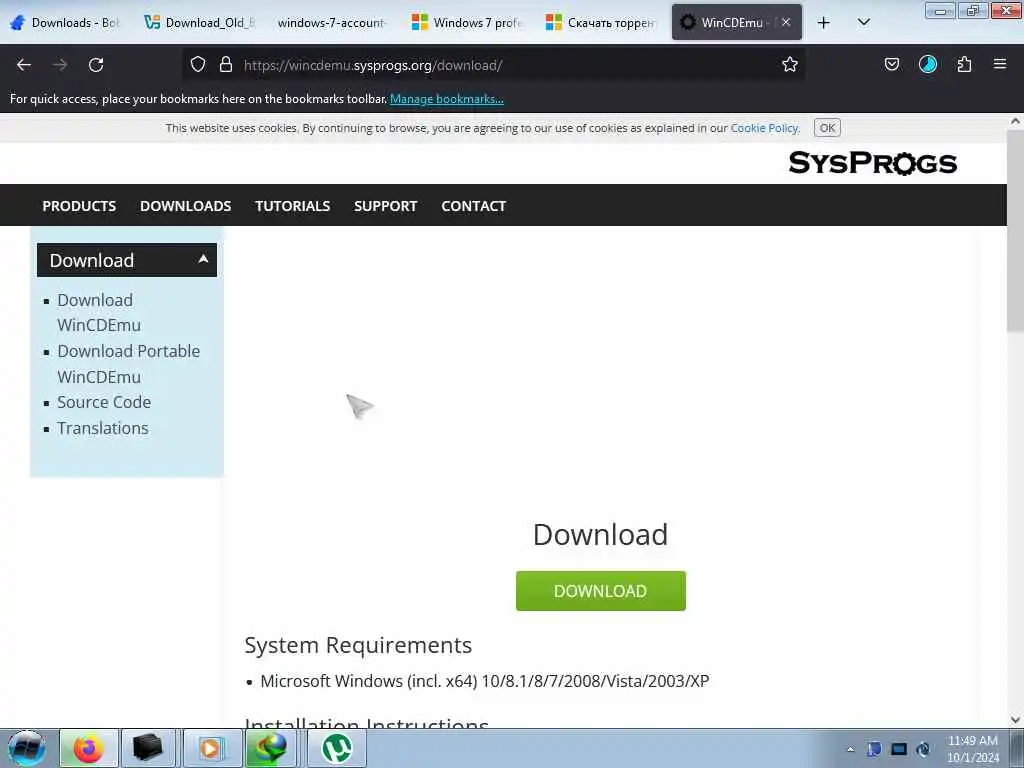Bookmark this page with the star icon
The width and height of the screenshot is (1024, 768).
tap(790, 64)
